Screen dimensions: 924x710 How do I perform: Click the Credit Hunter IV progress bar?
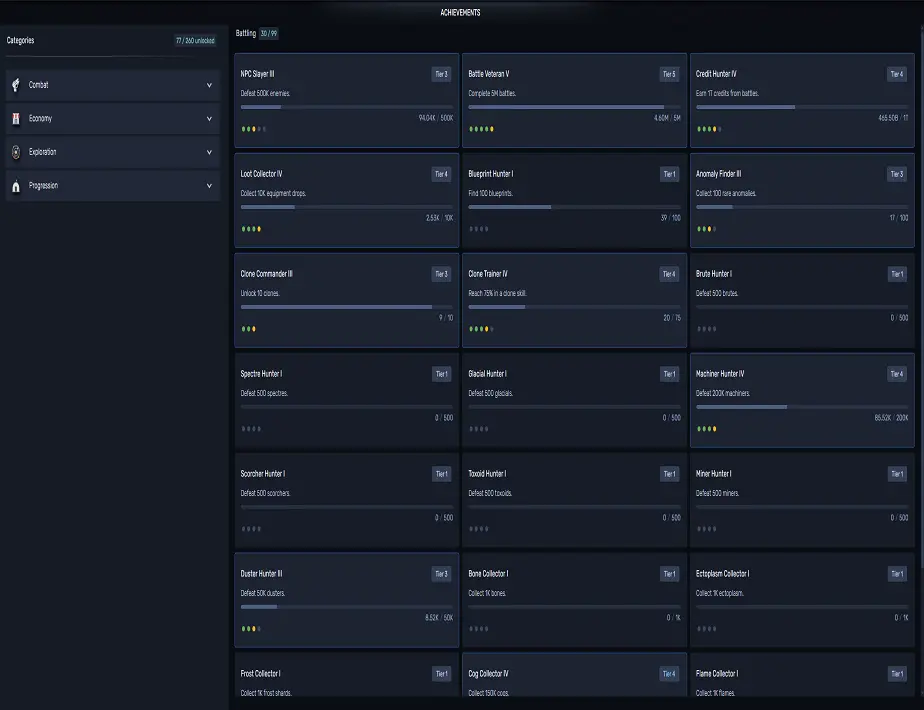click(x=802, y=107)
